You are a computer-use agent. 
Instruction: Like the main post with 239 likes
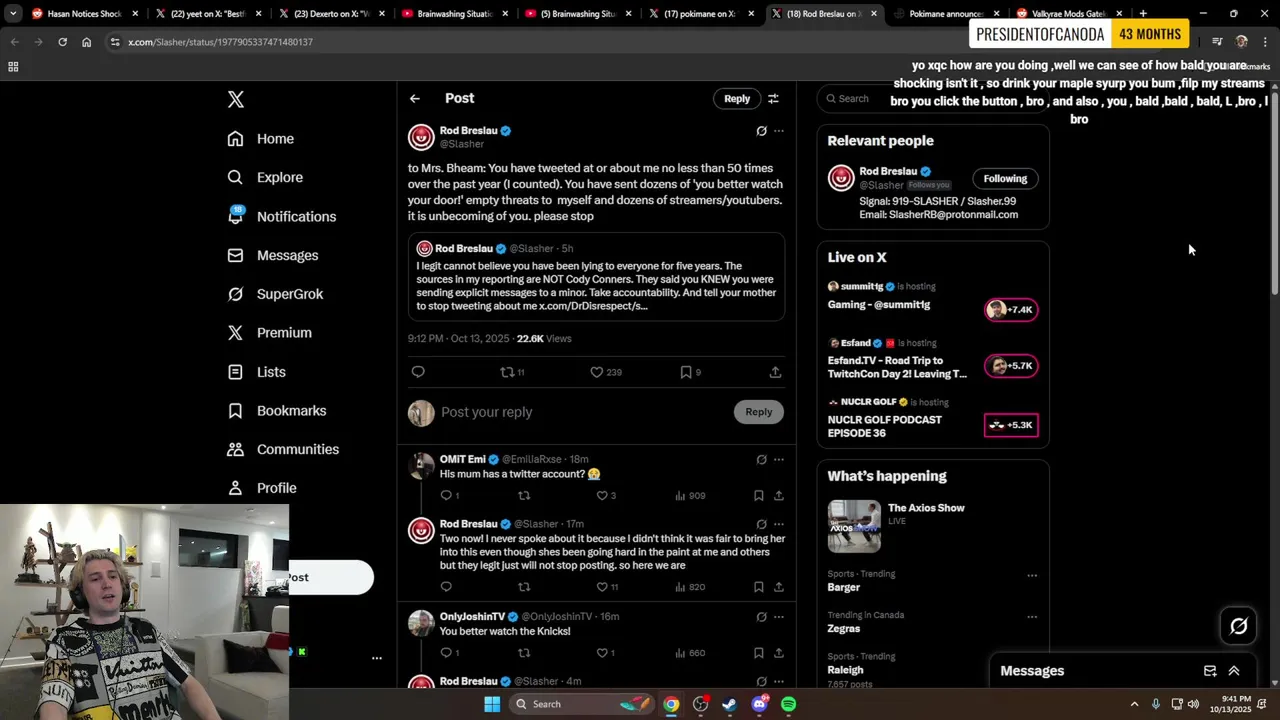[x=606, y=372]
